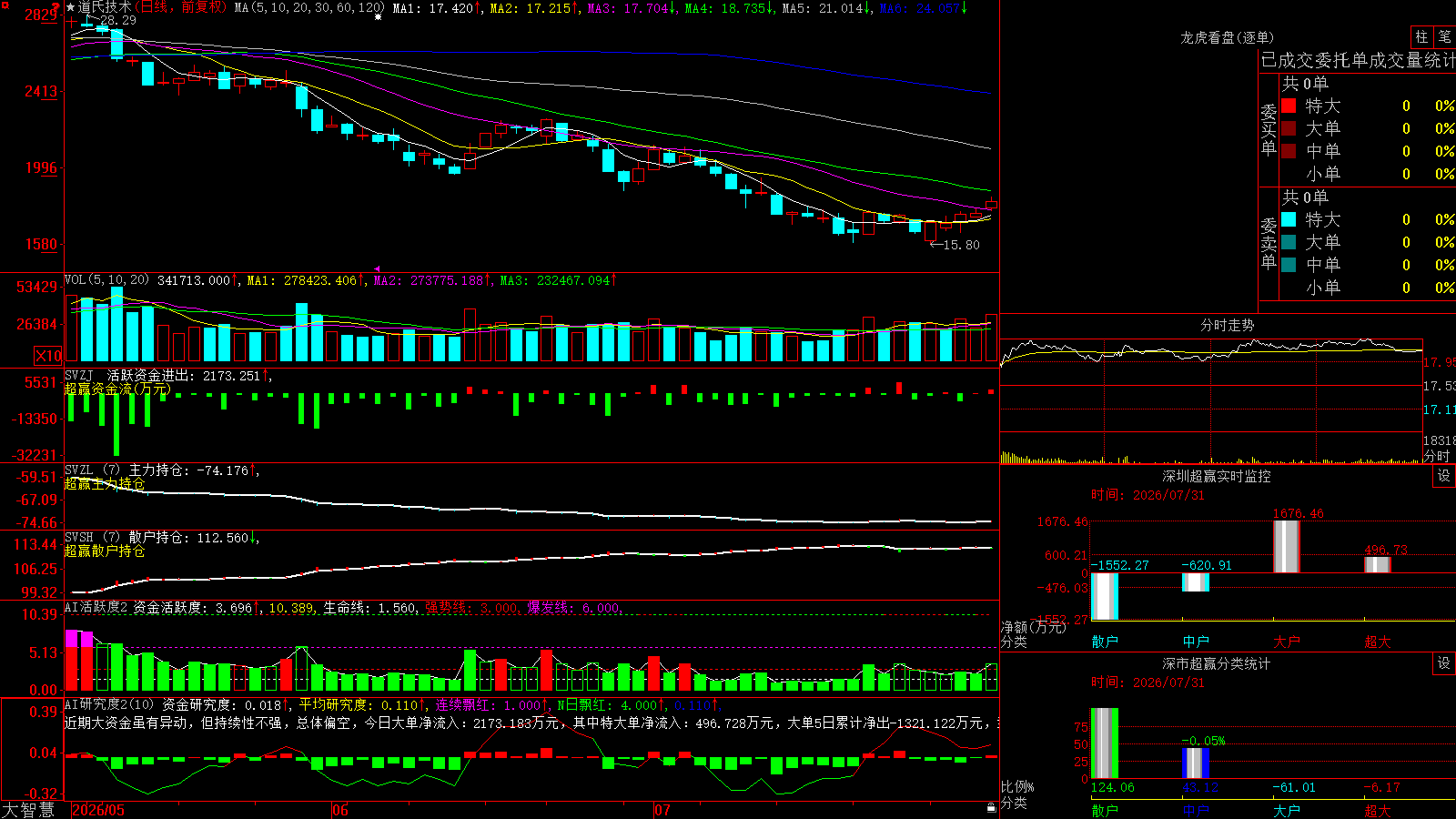1456x819 pixels.
Task: Click the red 特大 buy order swatch
Action: 1289,106
